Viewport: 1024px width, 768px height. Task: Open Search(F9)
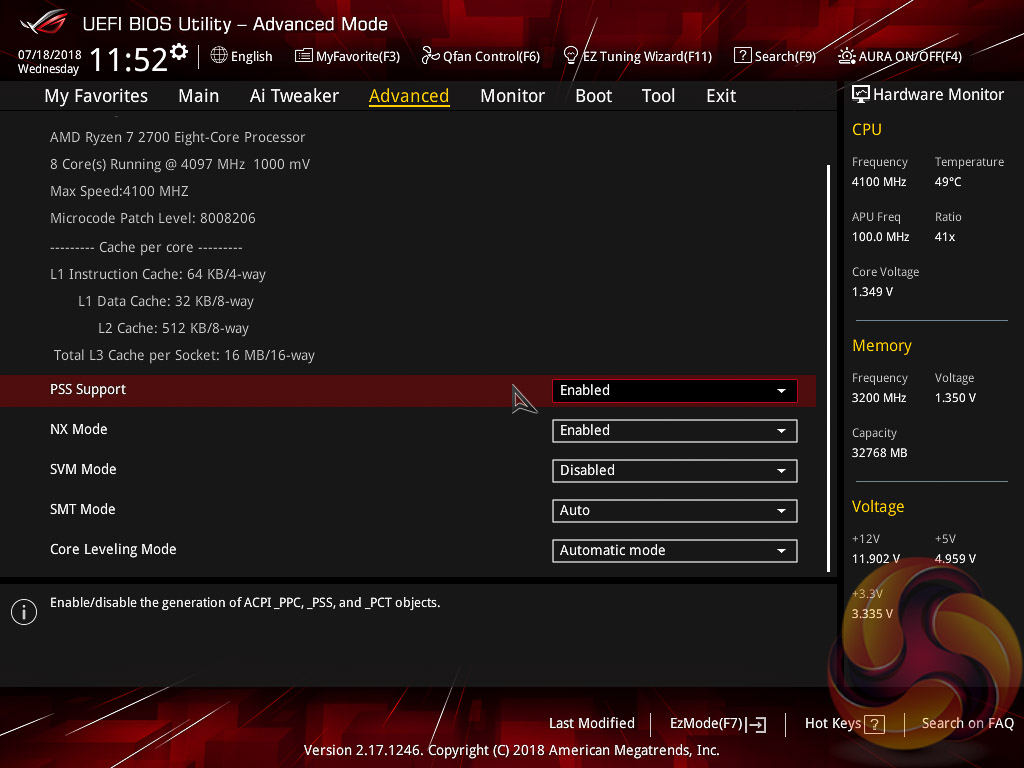pos(786,56)
